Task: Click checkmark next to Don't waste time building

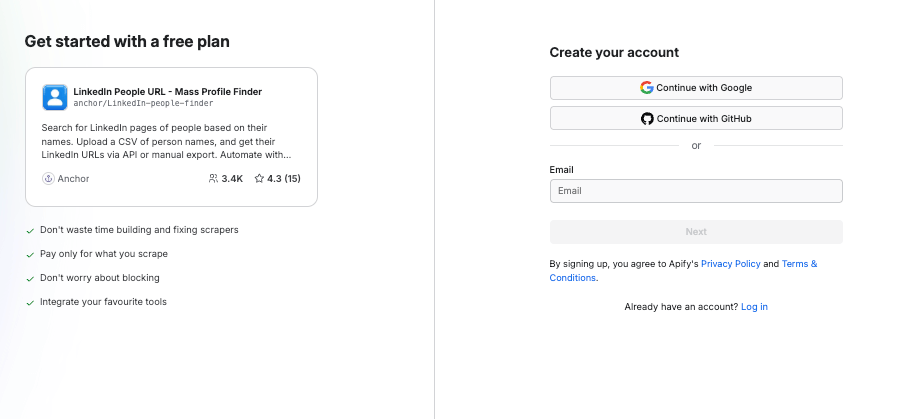Action: click(x=30, y=230)
